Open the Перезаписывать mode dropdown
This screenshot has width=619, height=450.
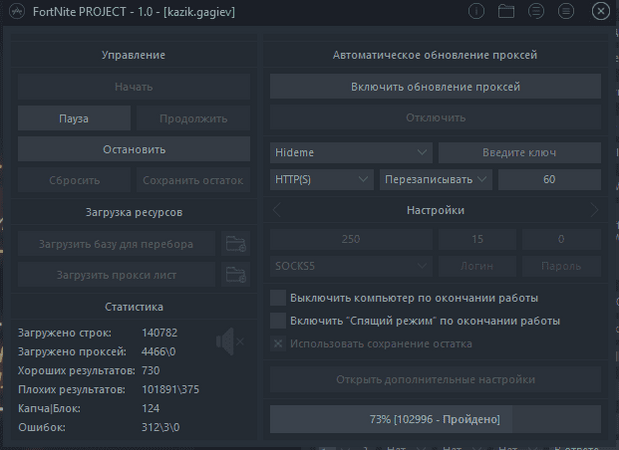(436, 180)
